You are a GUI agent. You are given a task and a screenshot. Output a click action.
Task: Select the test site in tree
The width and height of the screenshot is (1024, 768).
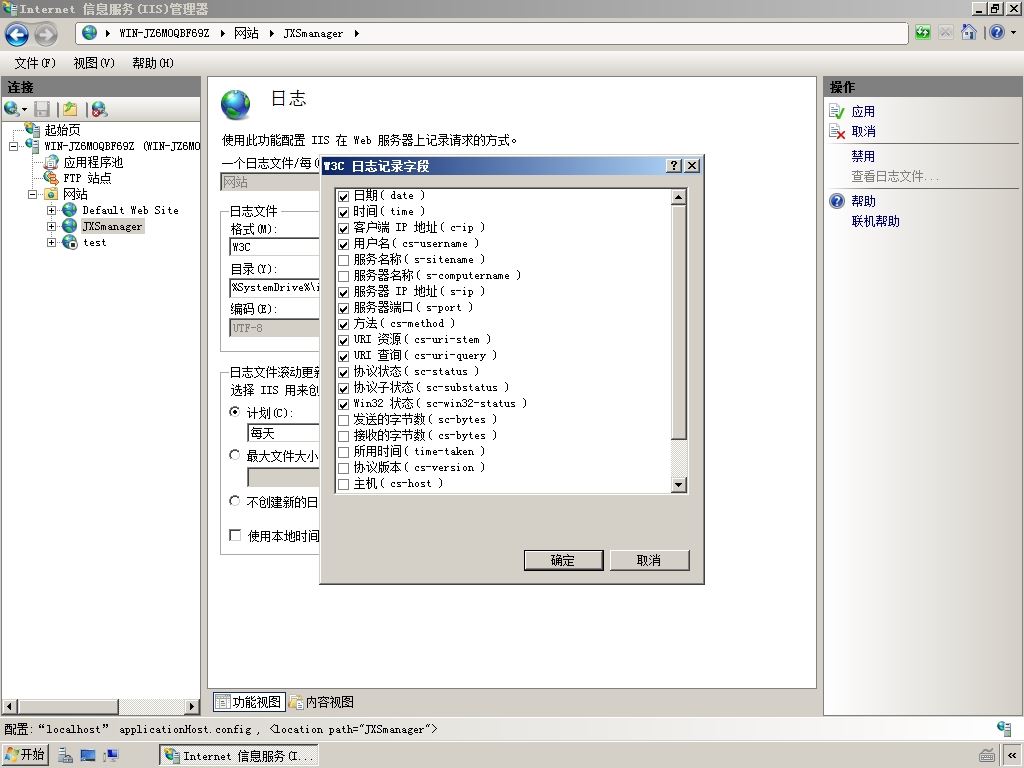pos(94,242)
